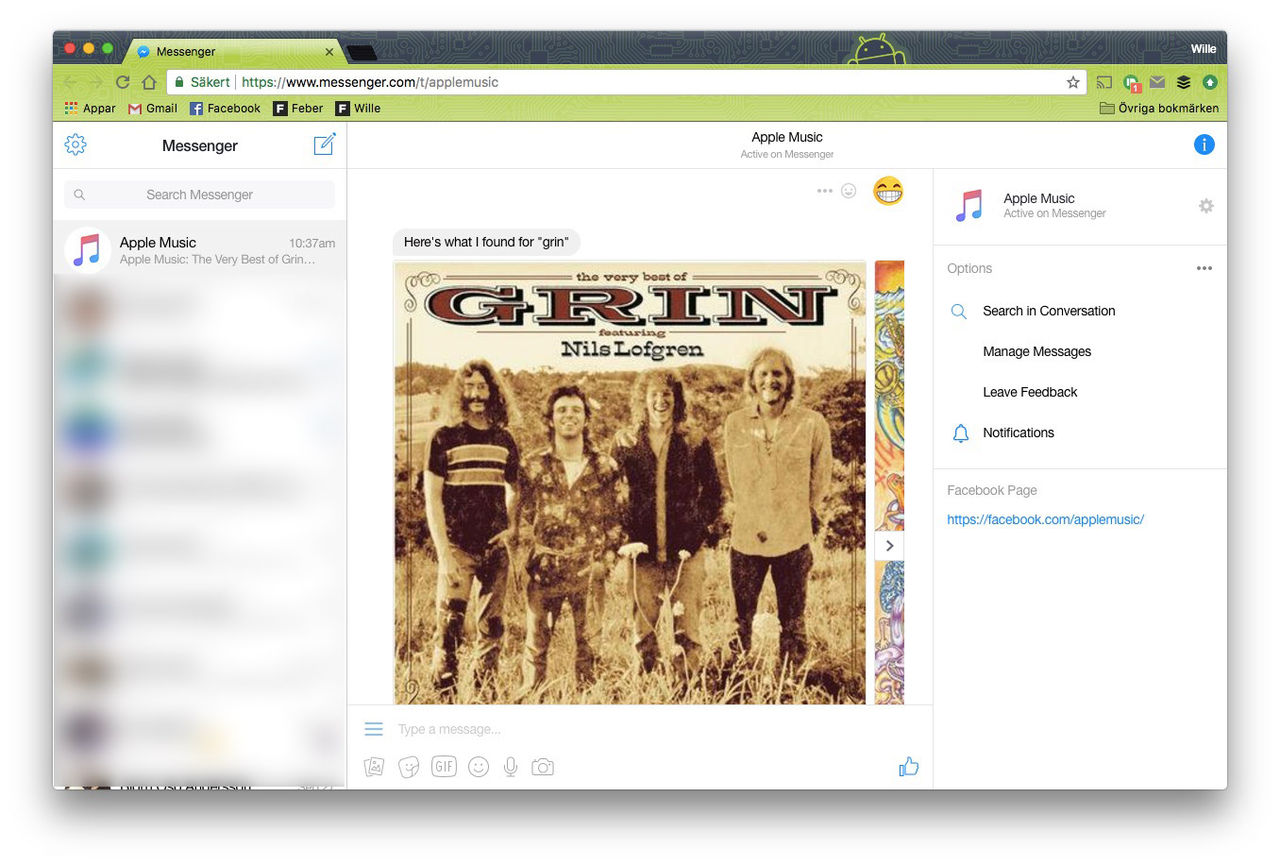Screen dimensions: 1280x865
Task: Select Search in Conversation
Action: (x=1048, y=311)
